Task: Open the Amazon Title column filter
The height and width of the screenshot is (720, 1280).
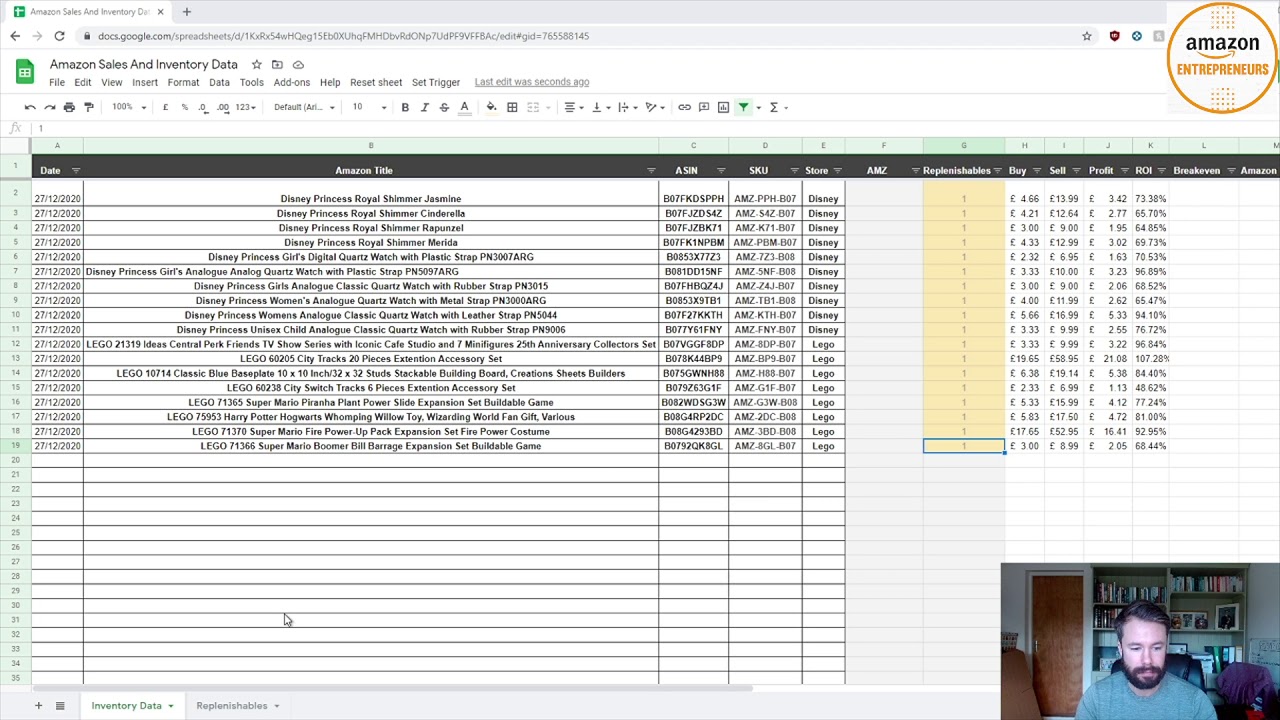Action: 651,171
